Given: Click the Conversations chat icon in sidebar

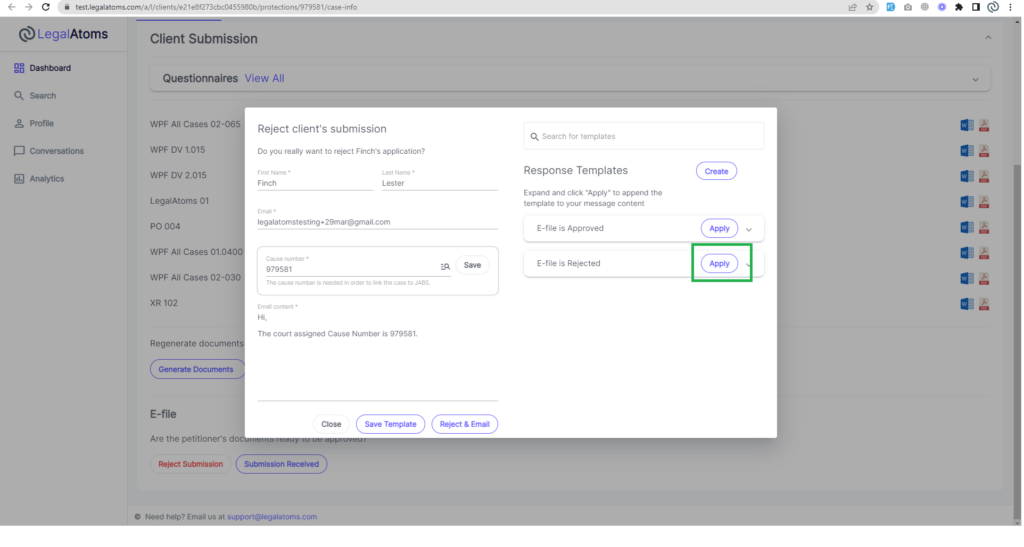Looking at the screenshot, I should 19,151.
